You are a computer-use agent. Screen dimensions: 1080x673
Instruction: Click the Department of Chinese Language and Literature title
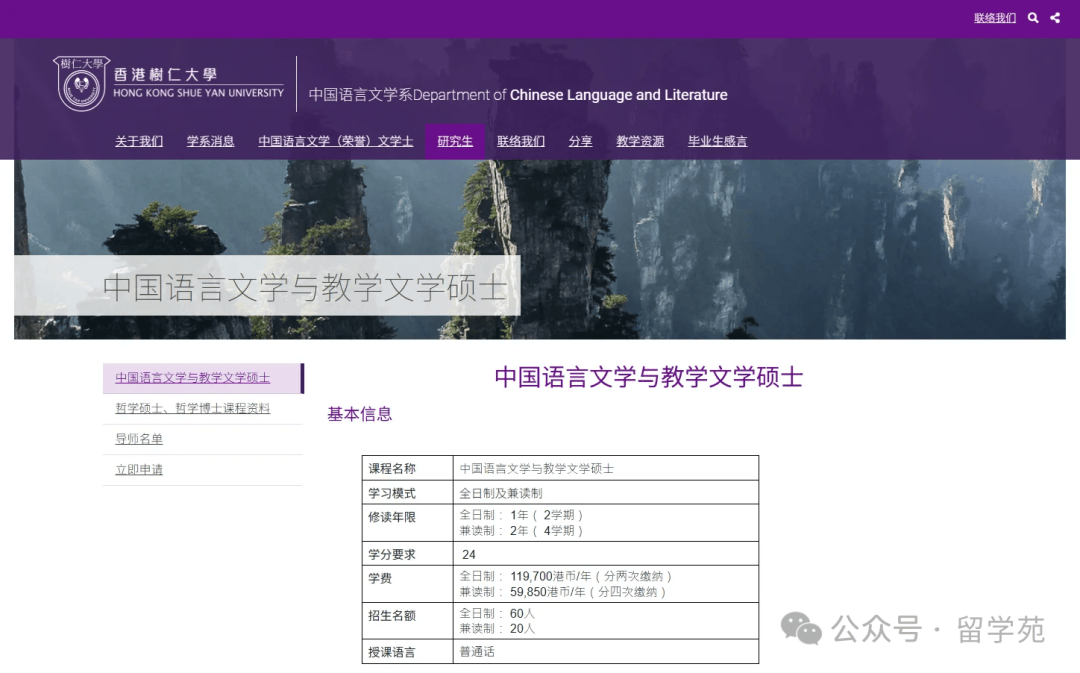coord(518,95)
